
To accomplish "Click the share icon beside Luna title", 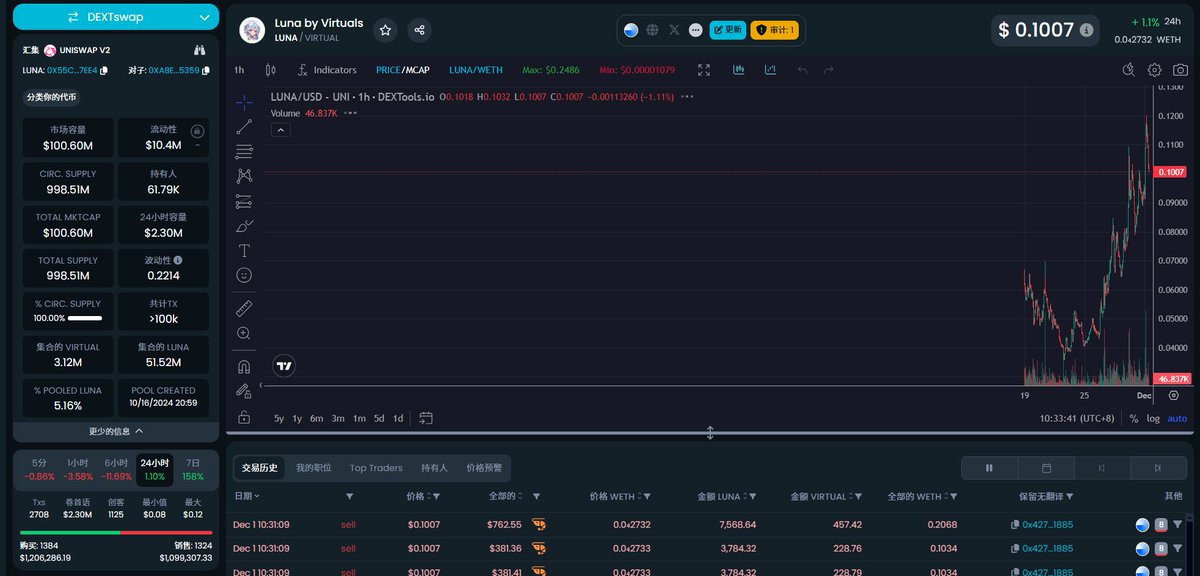I will (420, 30).
